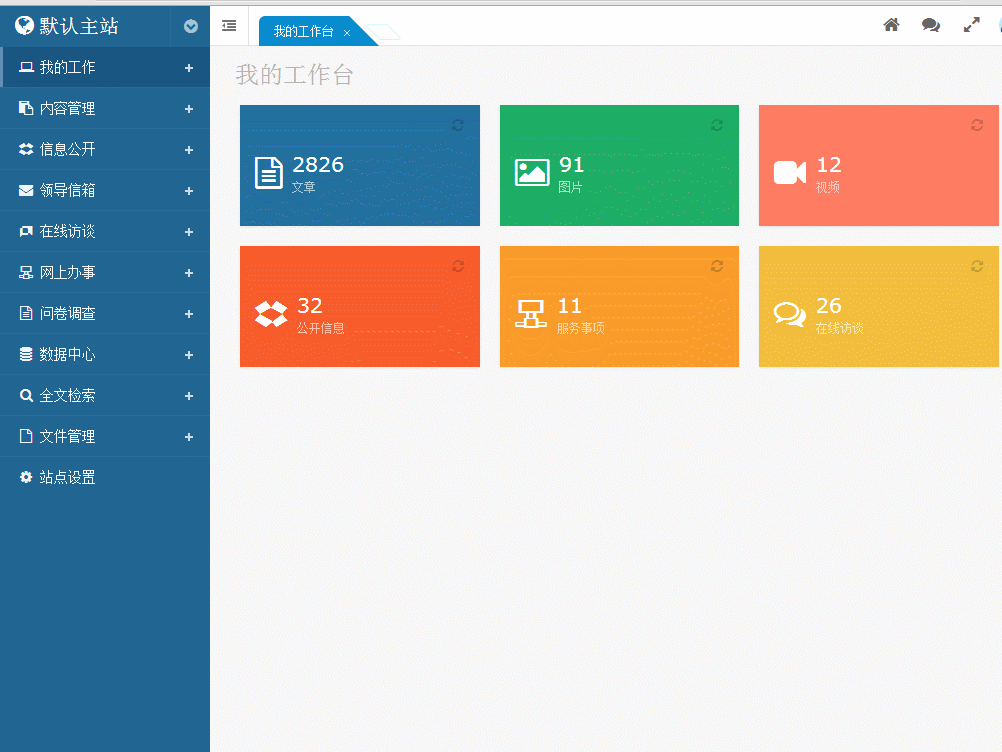Open 站点设置 in the sidebar
This screenshot has height=752, width=1002.
[x=67, y=478]
